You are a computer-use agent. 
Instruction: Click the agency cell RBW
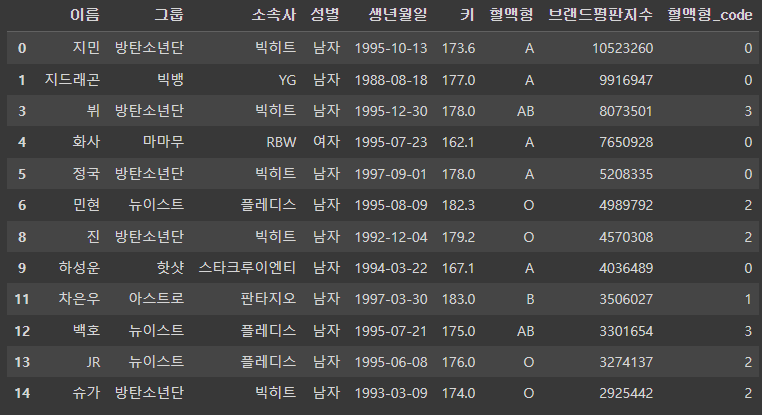click(x=281, y=142)
